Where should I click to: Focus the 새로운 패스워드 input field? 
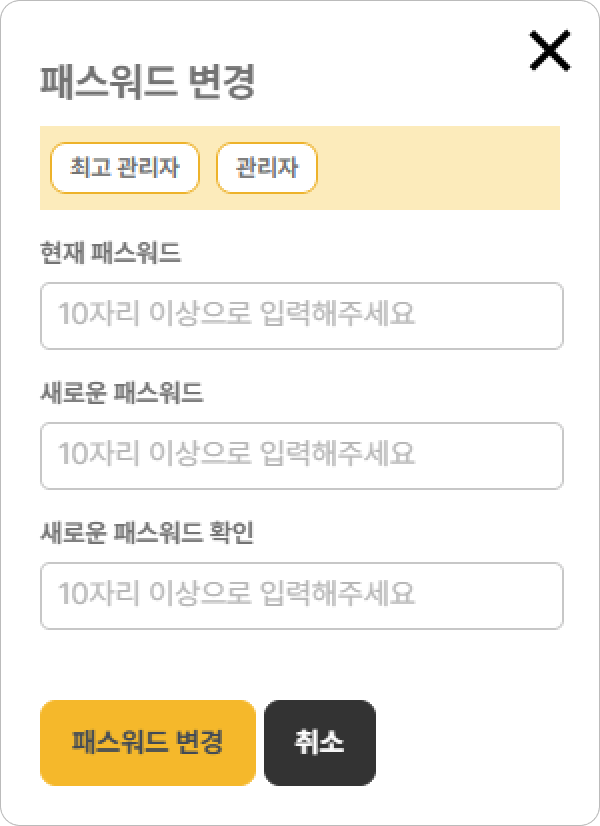(301, 456)
